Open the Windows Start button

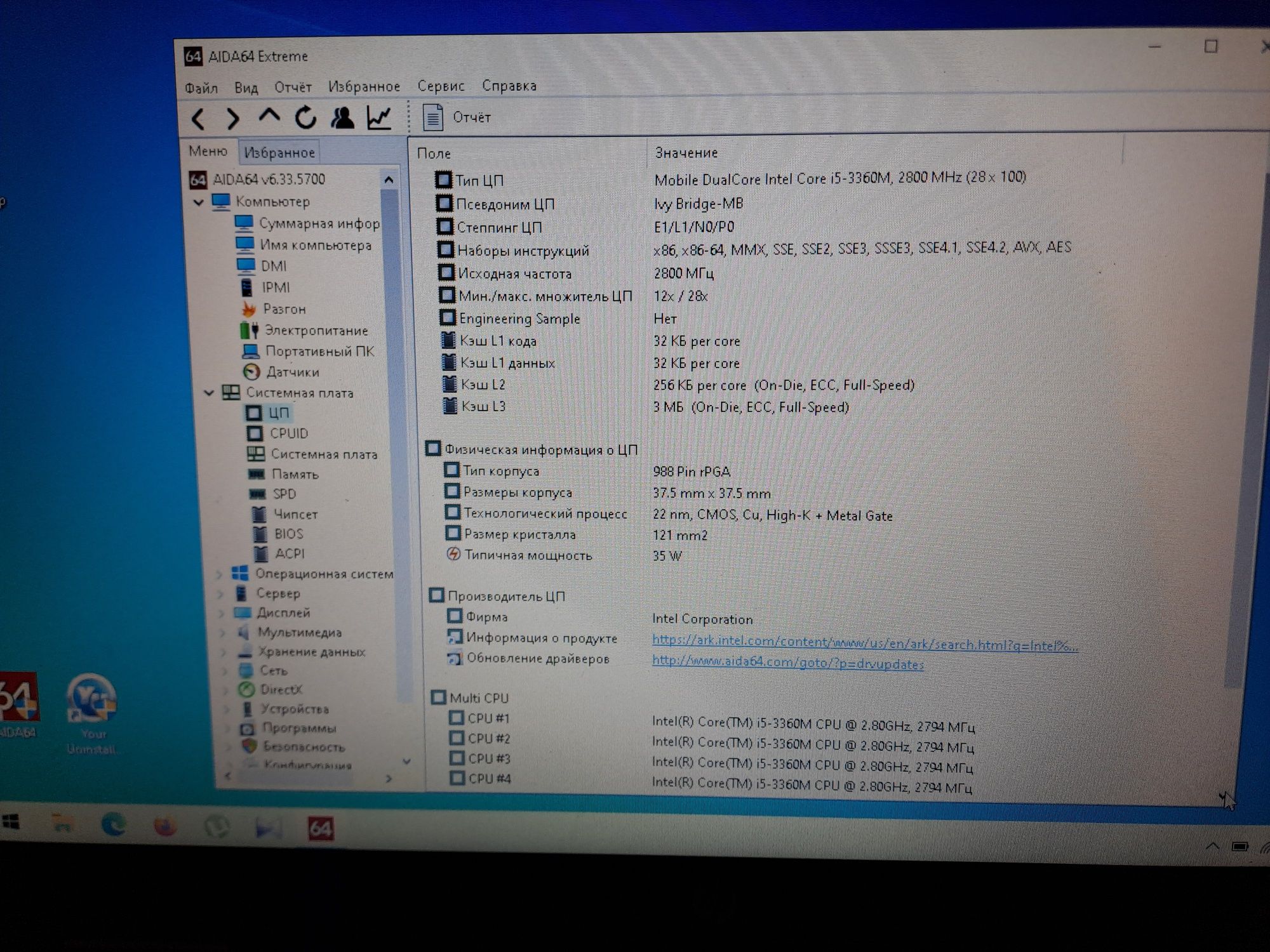10,823
